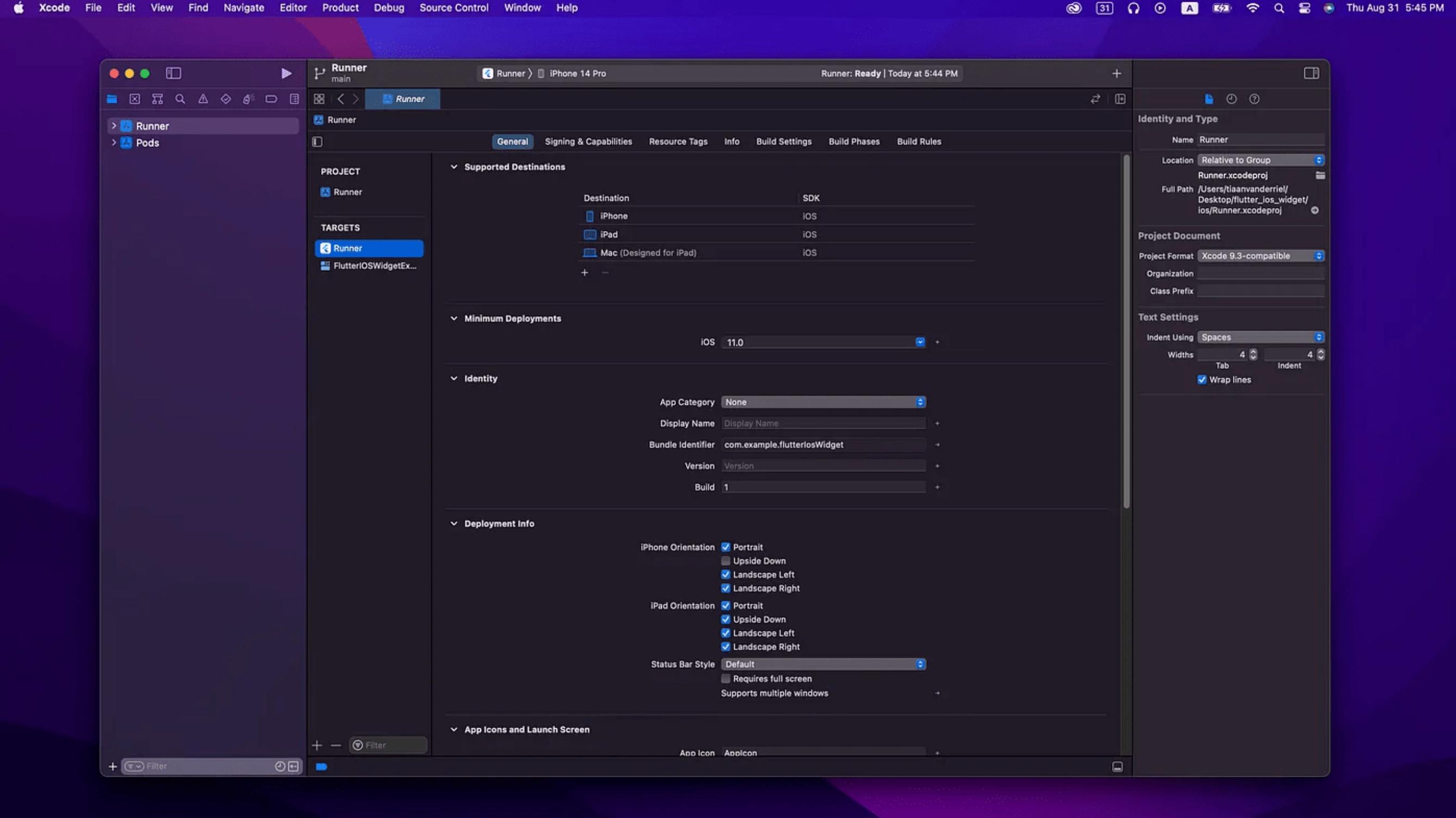Viewport: 1456px width, 818px height.
Task: Switch to Signing & Capabilities tab
Action: click(588, 142)
